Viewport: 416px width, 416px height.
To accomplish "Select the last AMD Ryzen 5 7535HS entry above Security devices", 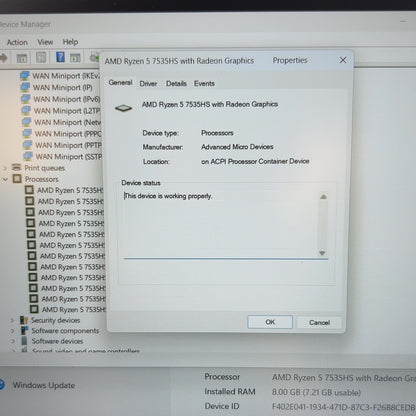I will (x=74, y=310).
